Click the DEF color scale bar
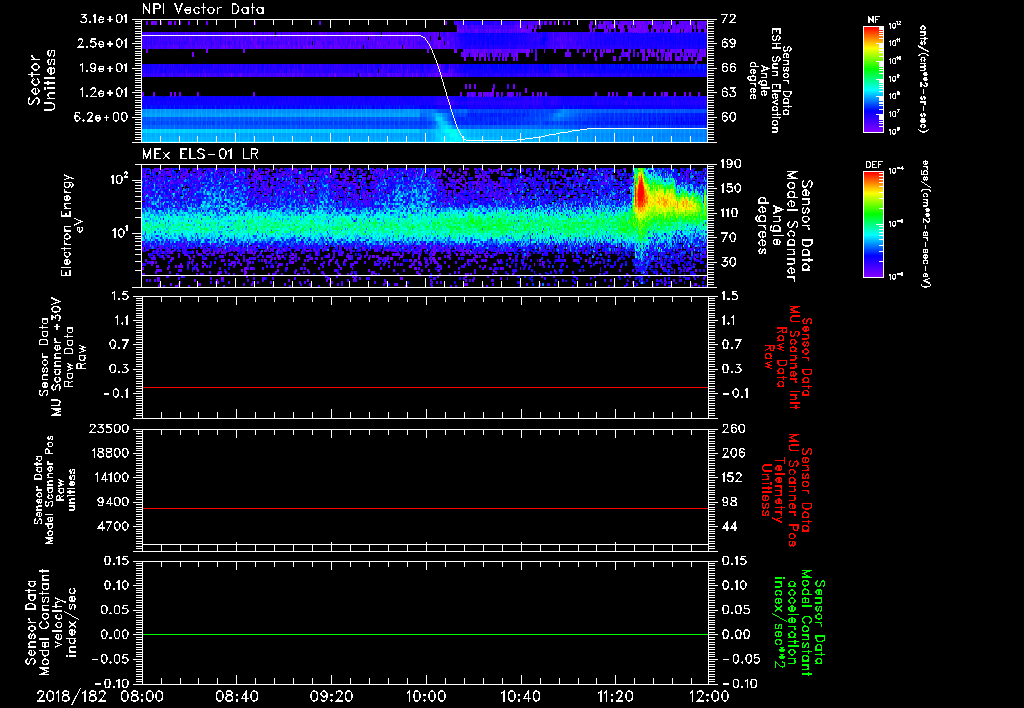Viewport: 1024px width, 708px height. pyautogui.click(x=871, y=222)
